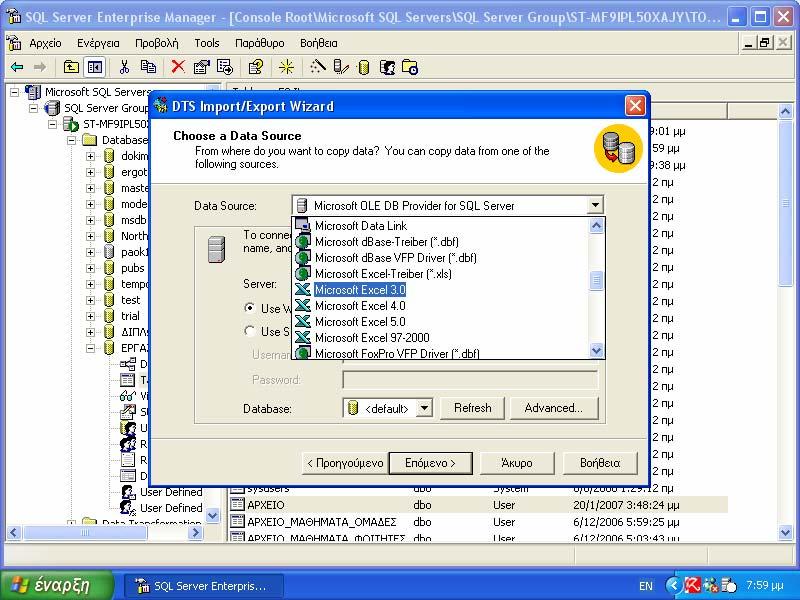Viewport: 800px width, 600px height.
Task: Select the Microsoft Excel 97-2000 list entry
Action: coord(372,338)
